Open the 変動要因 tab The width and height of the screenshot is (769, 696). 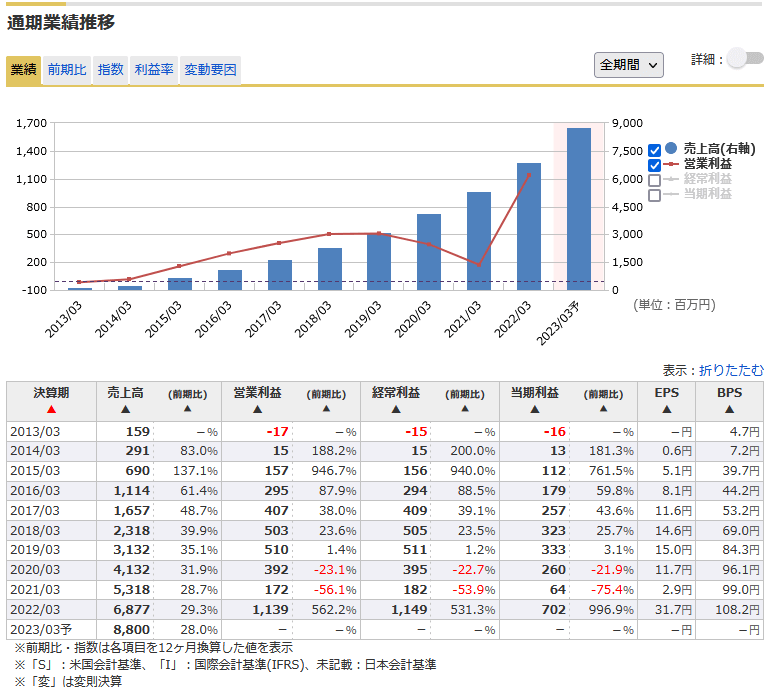coord(210,70)
